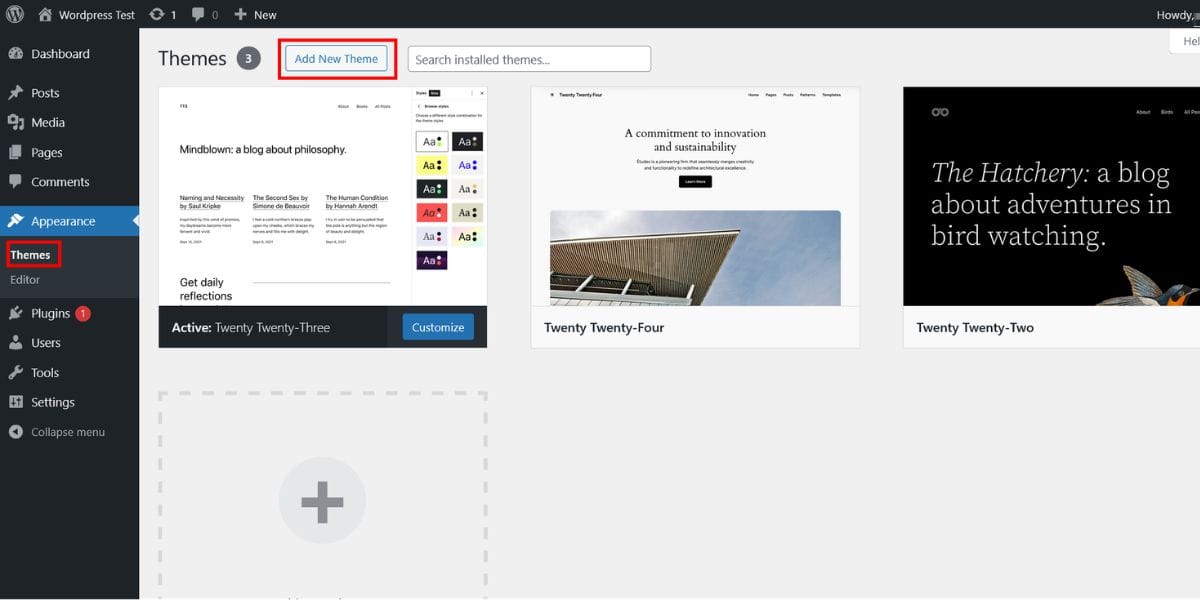Click the Tools wrench icon

point(15,373)
